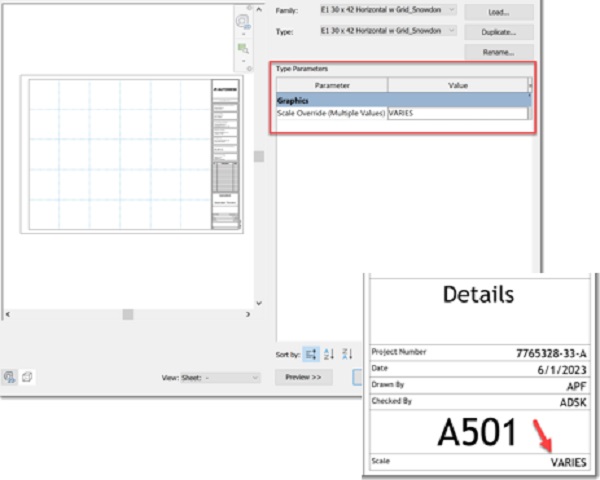This screenshot has width=600, height=480.
Task: Sort parameters descending Z to A
Action: point(347,354)
